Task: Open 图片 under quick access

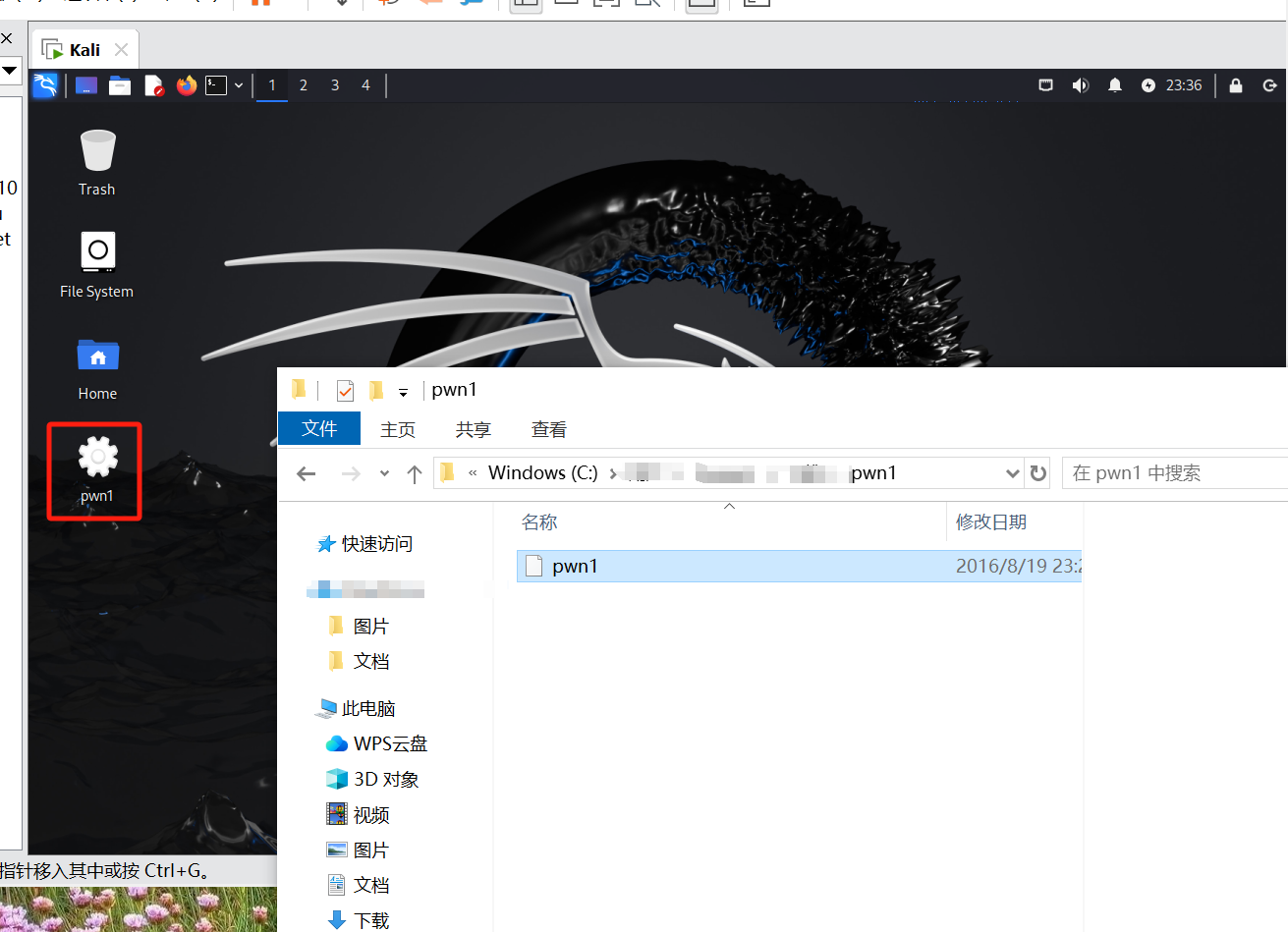Action: click(x=360, y=627)
